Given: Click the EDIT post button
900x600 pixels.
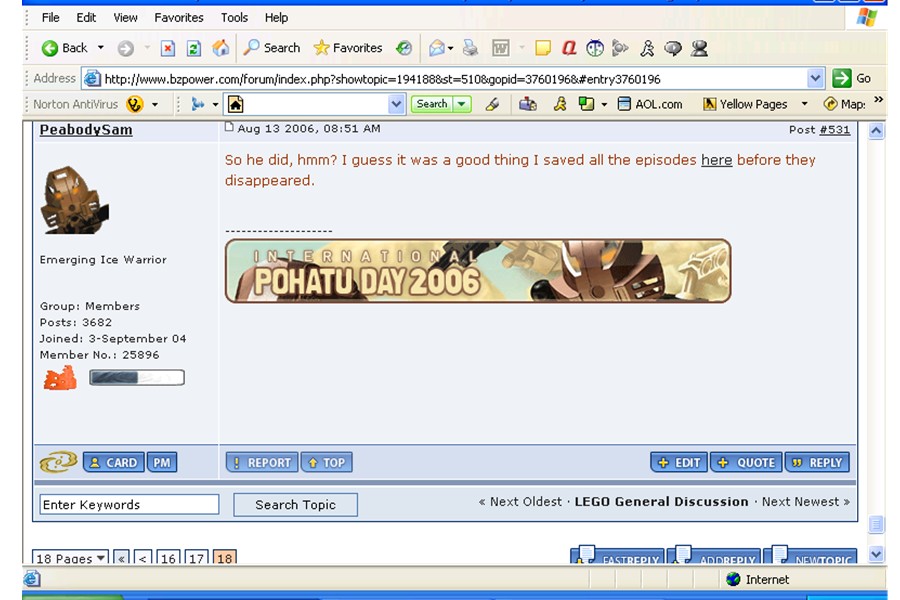Looking at the screenshot, I should [x=679, y=462].
